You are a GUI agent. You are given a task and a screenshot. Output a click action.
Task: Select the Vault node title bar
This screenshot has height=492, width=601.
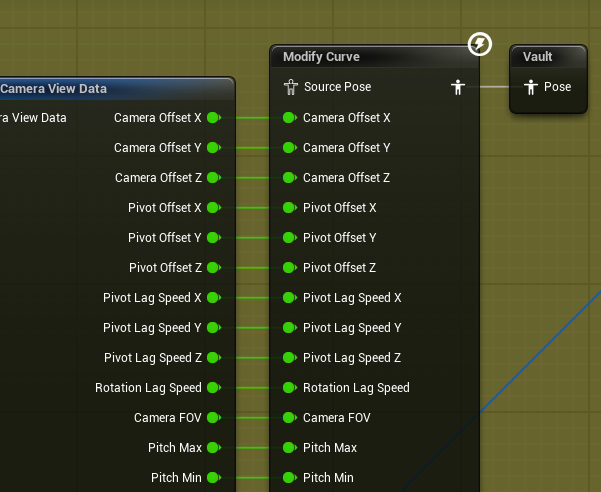548,57
